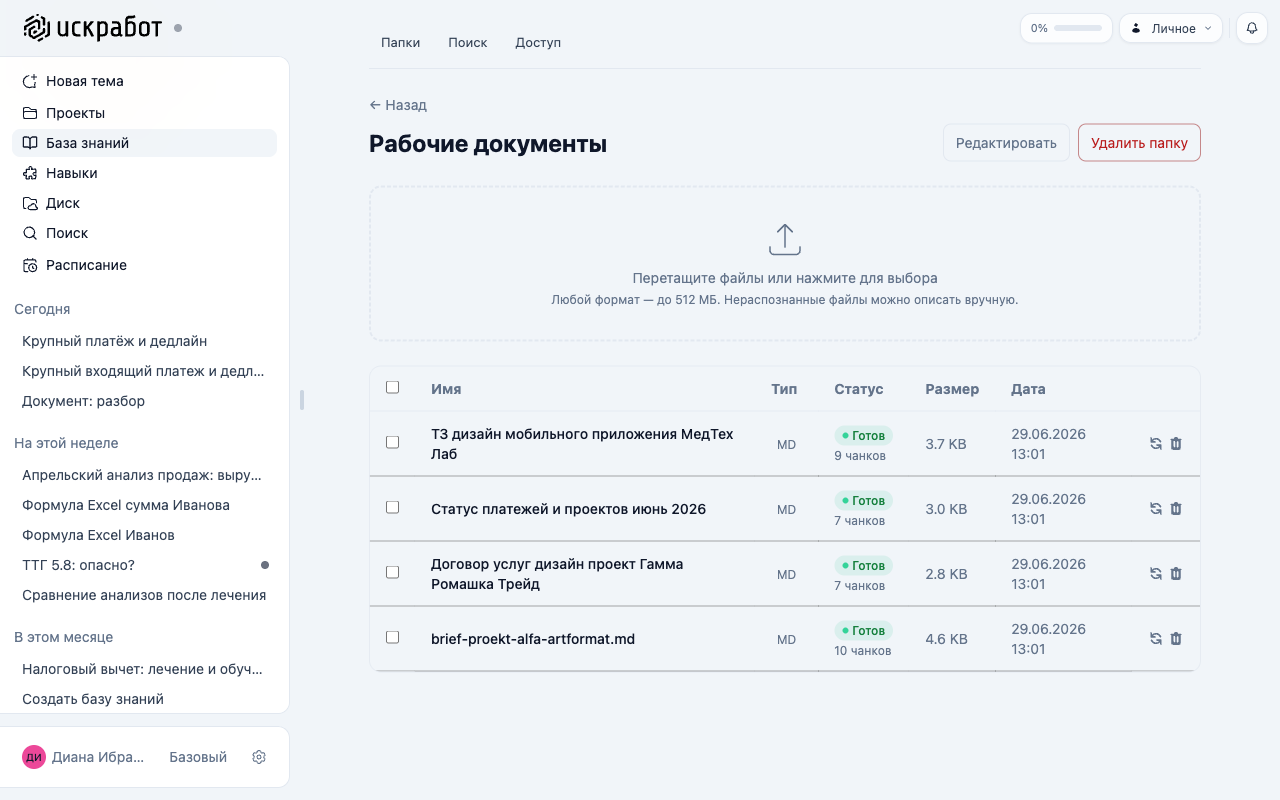
Task: Open file brief-proekt-alfa-artformat.md
Action: [533, 639]
